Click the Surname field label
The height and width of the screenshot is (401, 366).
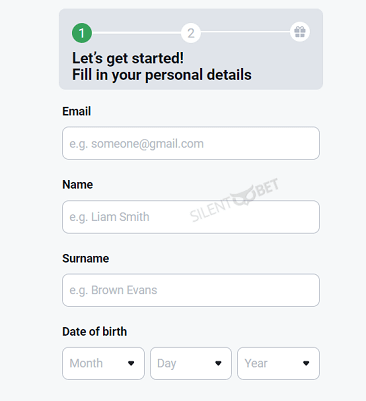pyautogui.click(x=86, y=258)
